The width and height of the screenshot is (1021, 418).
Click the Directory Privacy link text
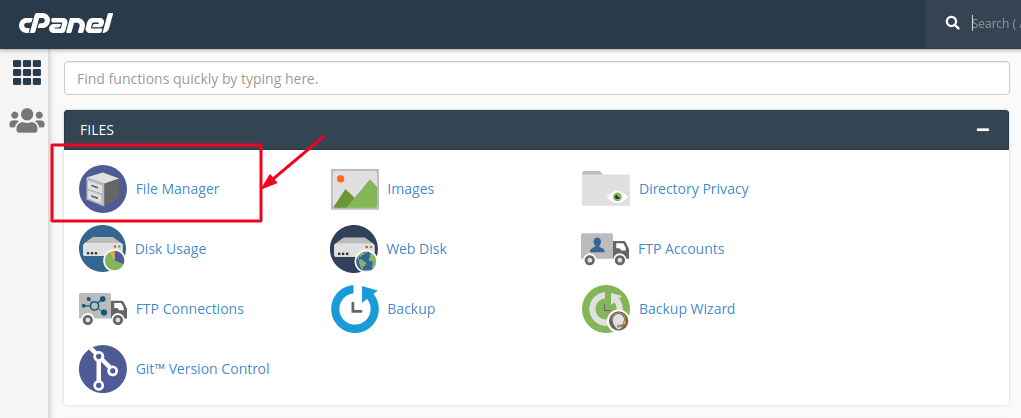[x=694, y=189]
